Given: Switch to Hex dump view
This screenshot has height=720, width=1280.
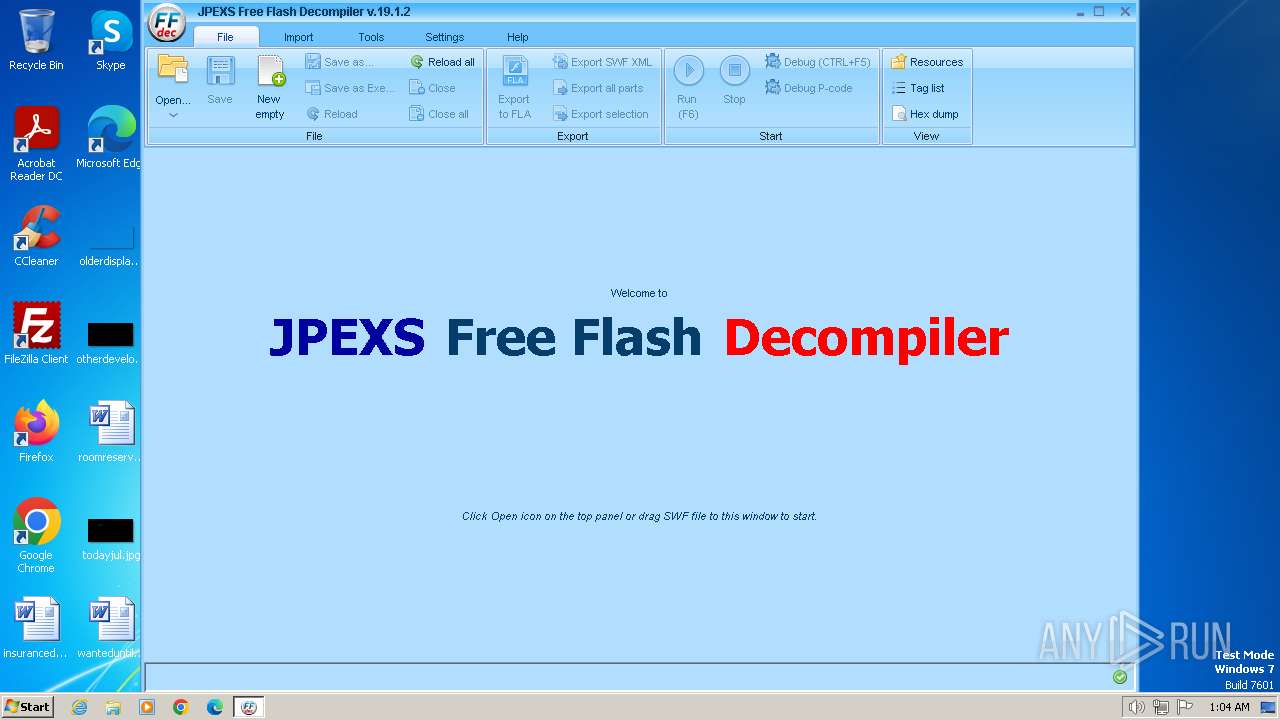Looking at the screenshot, I should [x=925, y=114].
